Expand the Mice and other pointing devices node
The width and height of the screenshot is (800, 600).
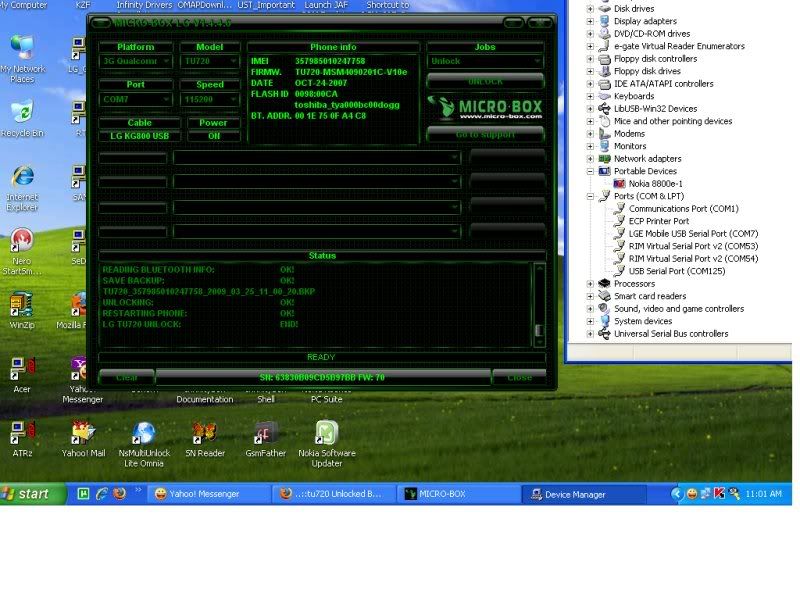590,121
